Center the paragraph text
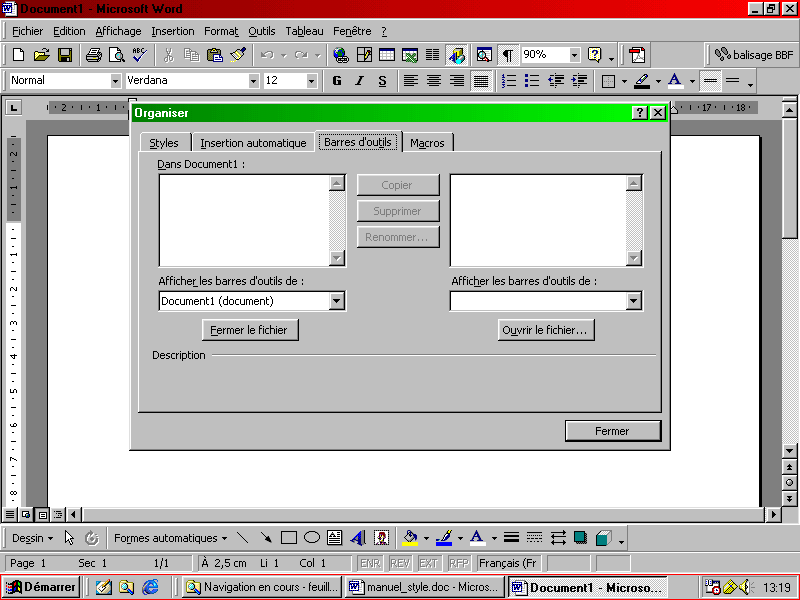 point(434,81)
